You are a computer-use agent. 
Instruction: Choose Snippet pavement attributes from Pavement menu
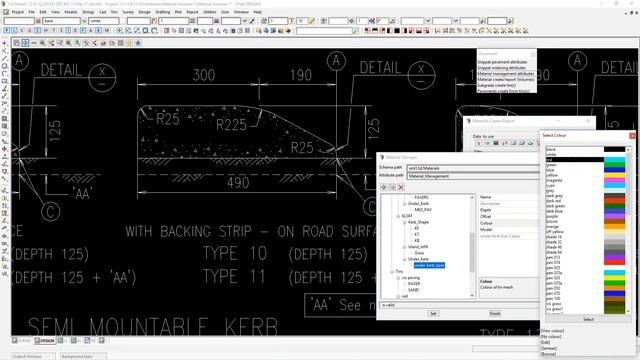click(502, 62)
